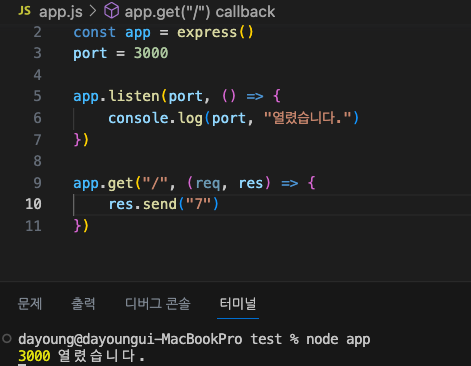Click res.send on line 10
The height and width of the screenshot is (366, 471).
pos(143,204)
